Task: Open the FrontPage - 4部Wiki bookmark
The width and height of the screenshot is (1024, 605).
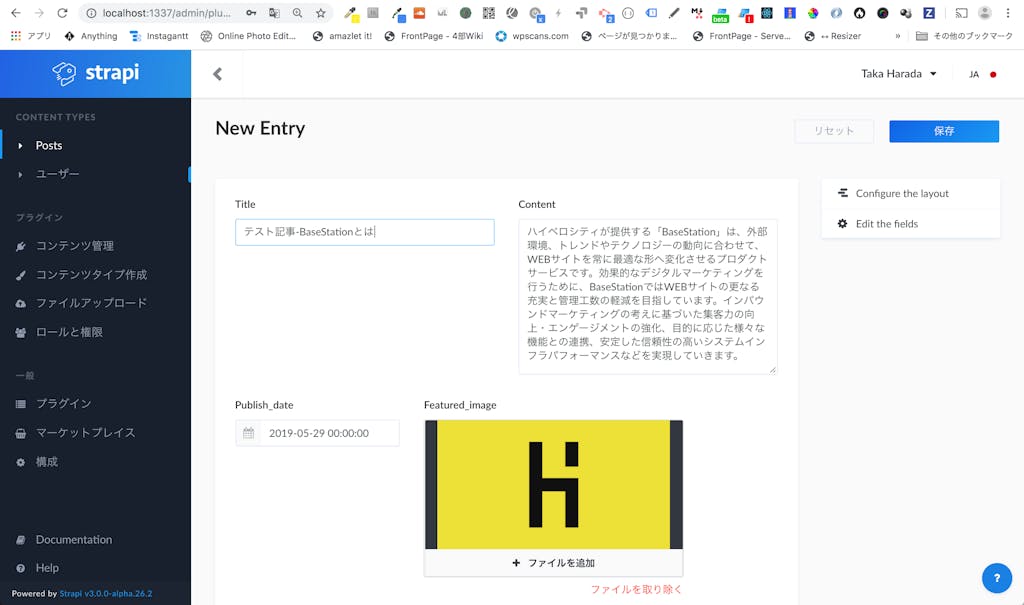Action: point(434,36)
